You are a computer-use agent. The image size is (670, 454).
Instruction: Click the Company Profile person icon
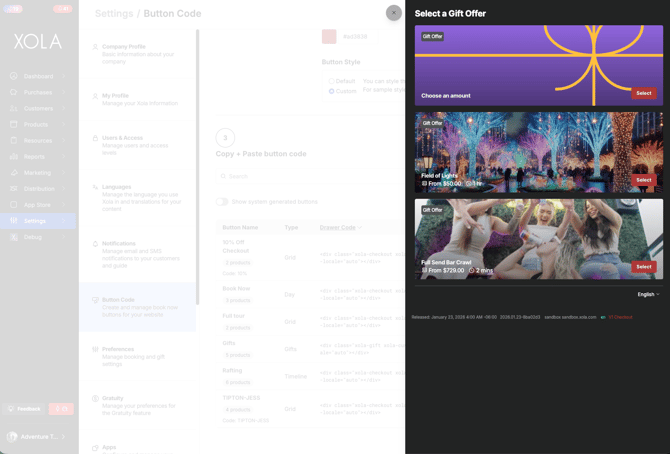[x=95, y=47]
